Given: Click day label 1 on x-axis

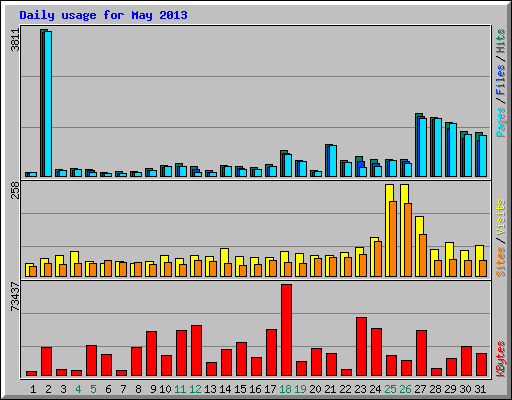Looking at the screenshot, I should (x=33, y=389).
